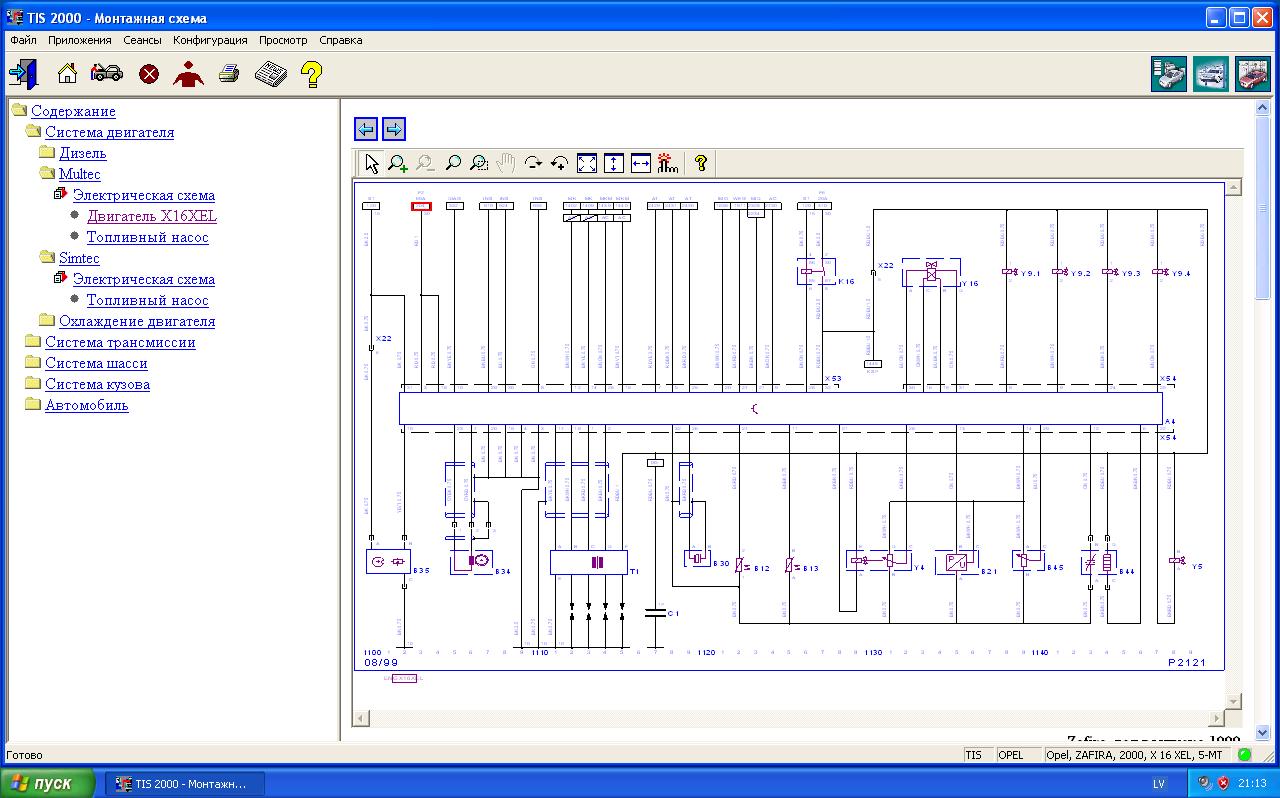Click the blue forward arrow button
Image resolution: width=1280 pixels, height=798 pixels.
394,129
